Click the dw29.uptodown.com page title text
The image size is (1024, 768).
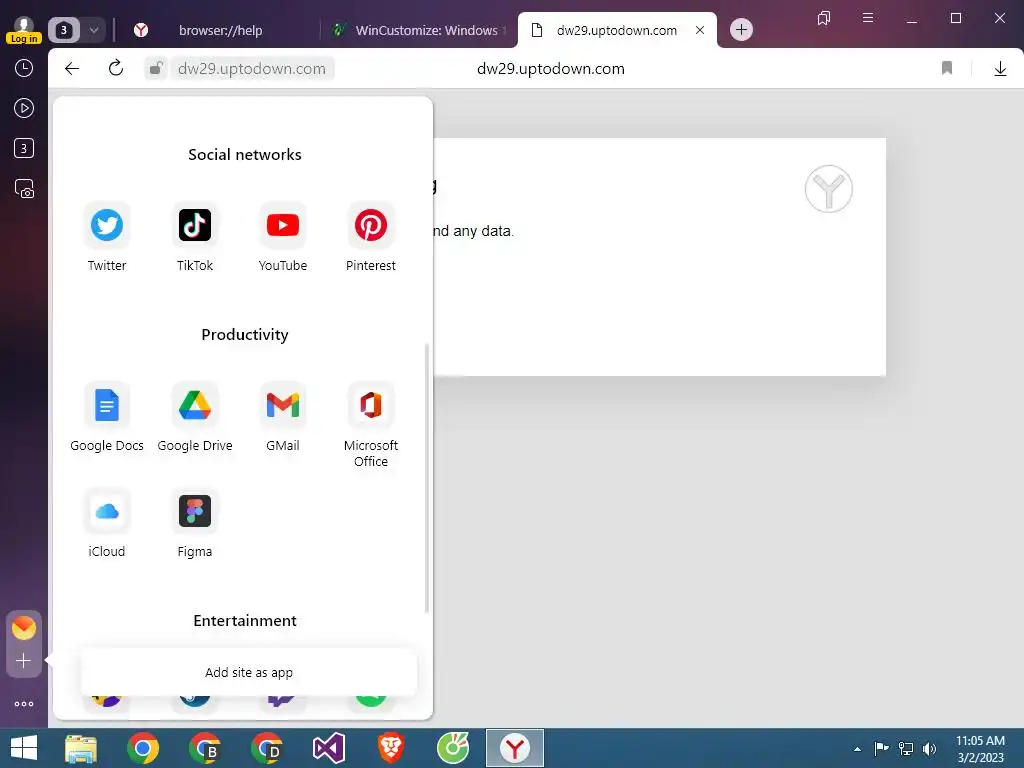pyautogui.click(x=551, y=69)
